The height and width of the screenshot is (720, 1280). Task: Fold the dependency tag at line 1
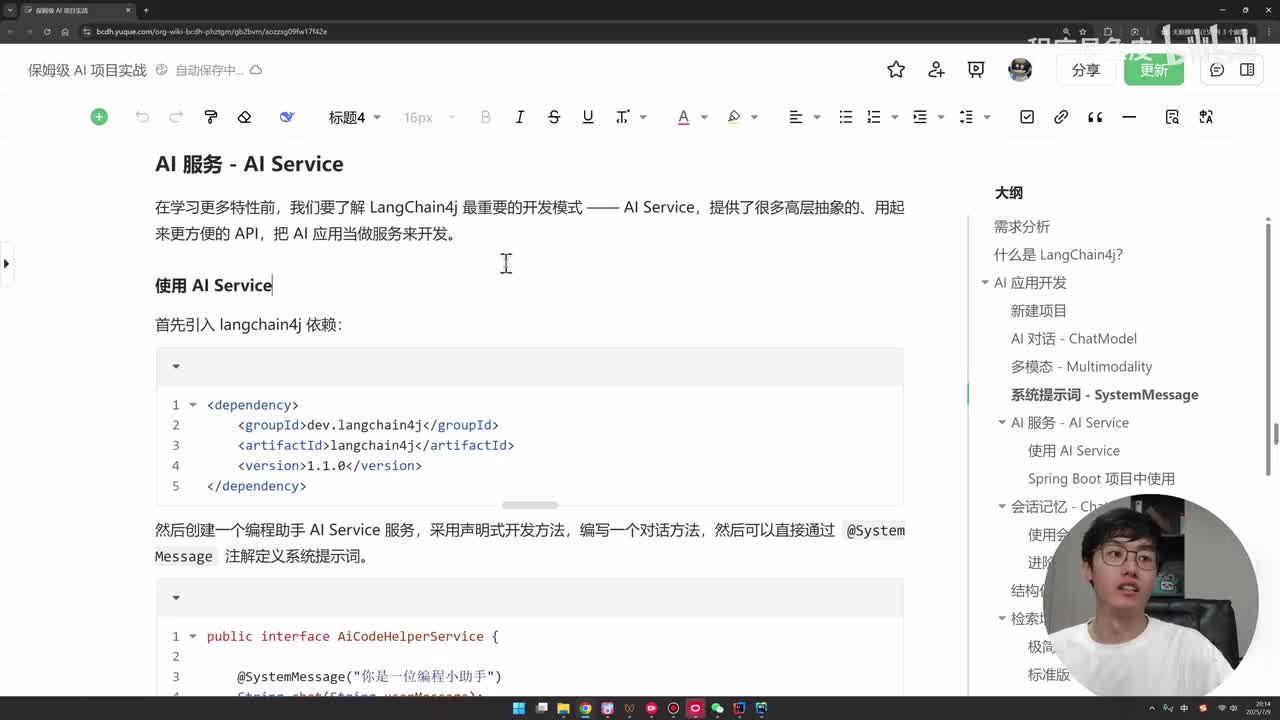(x=193, y=405)
